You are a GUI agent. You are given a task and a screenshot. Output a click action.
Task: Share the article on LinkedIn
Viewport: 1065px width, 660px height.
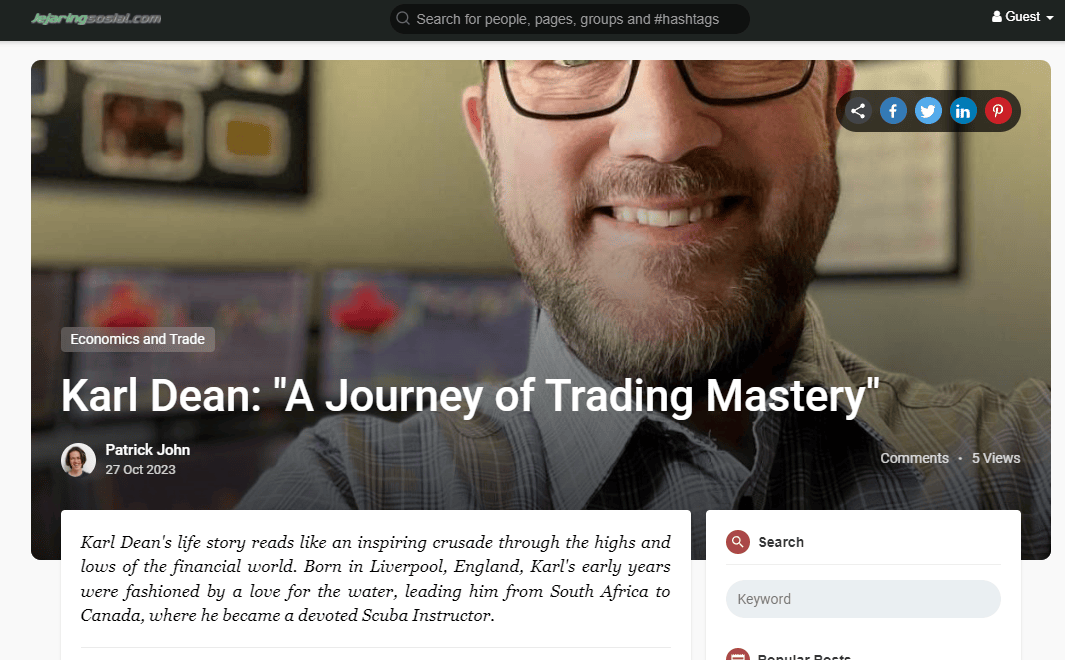963,111
